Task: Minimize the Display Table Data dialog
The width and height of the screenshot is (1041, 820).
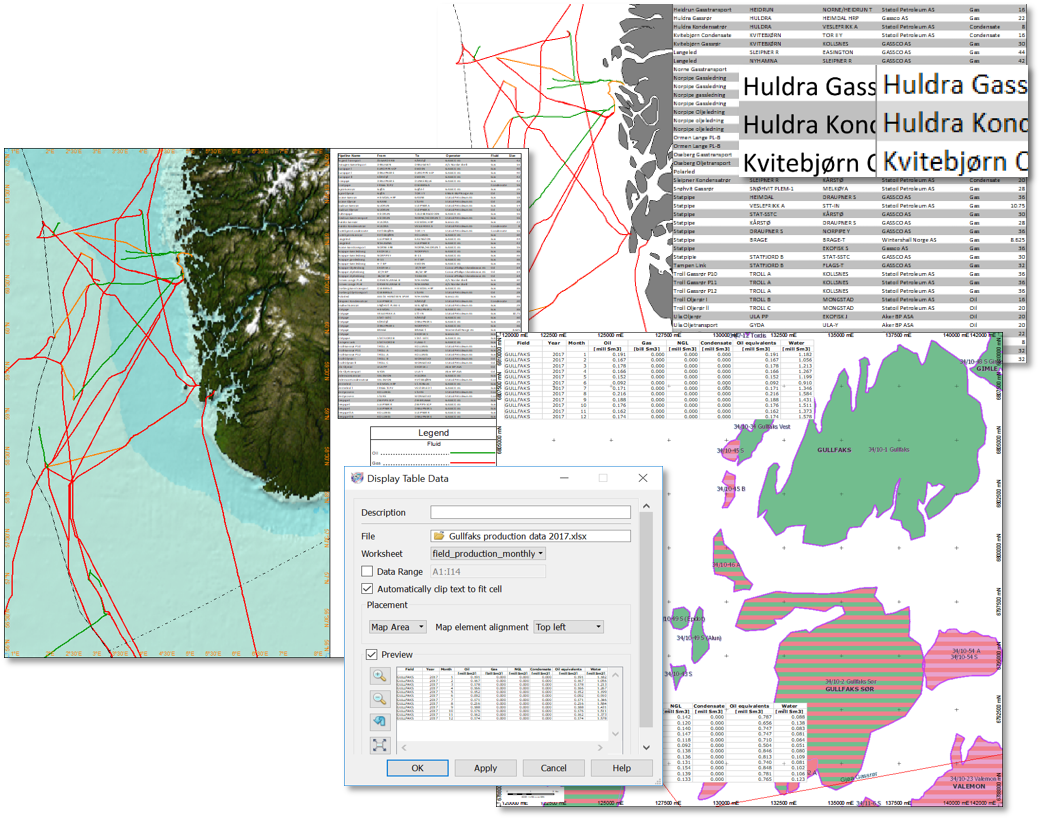Action: click(562, 478)
